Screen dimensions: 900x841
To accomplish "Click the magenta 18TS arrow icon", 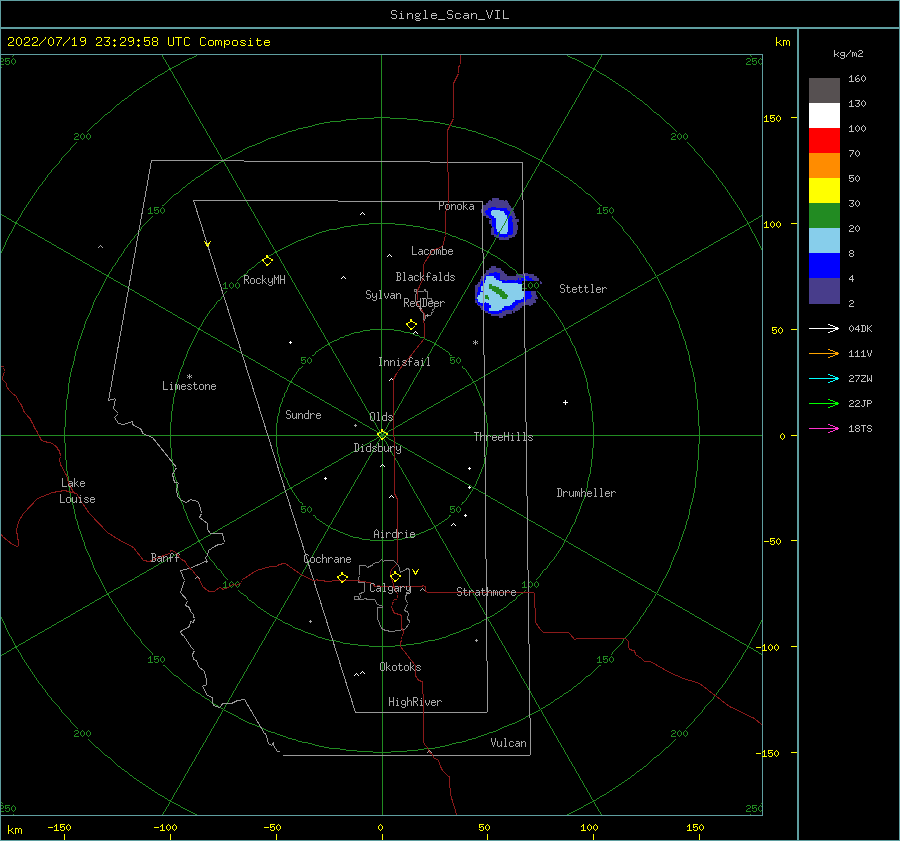I will tap(824, 428).
